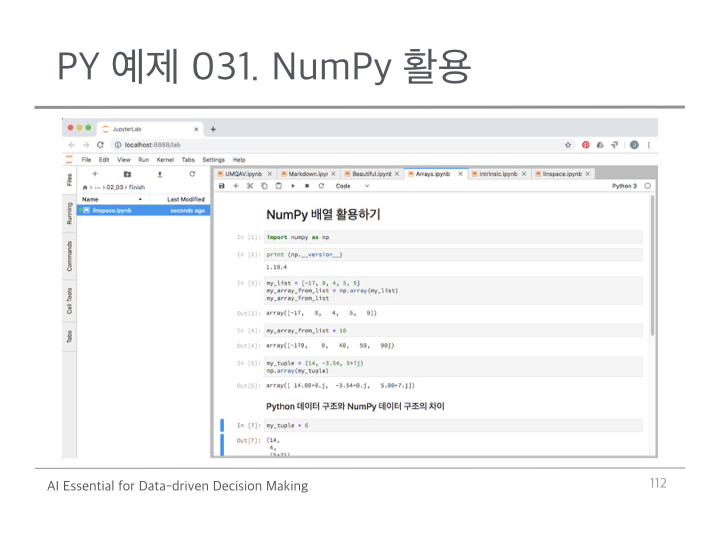This screenshot has width=720, height=540.
Task: Open the Finish folder breadcrumb
Action: [x=137, y=187]
